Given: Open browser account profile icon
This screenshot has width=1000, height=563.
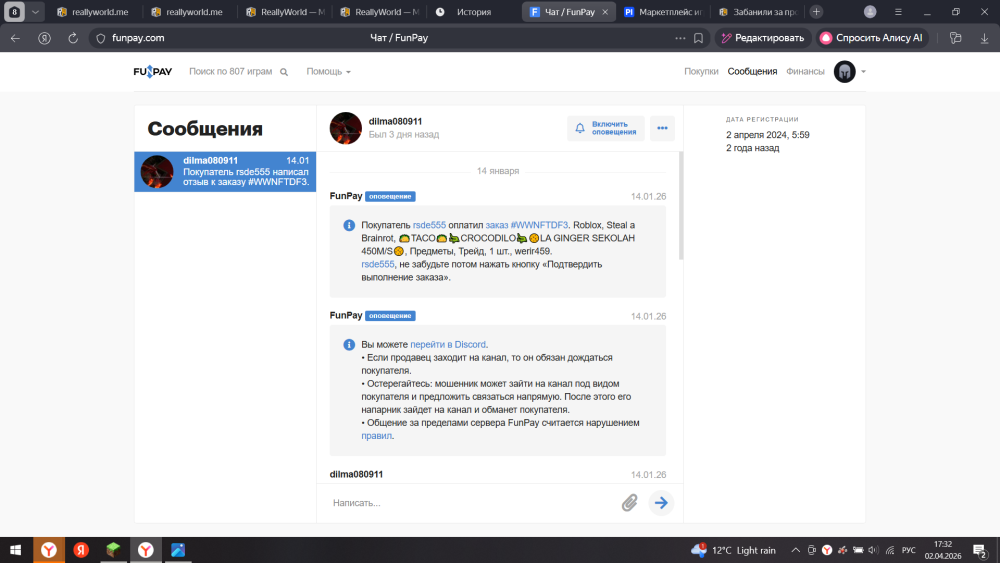Looking at the screenshot, I should click(870, 12).
